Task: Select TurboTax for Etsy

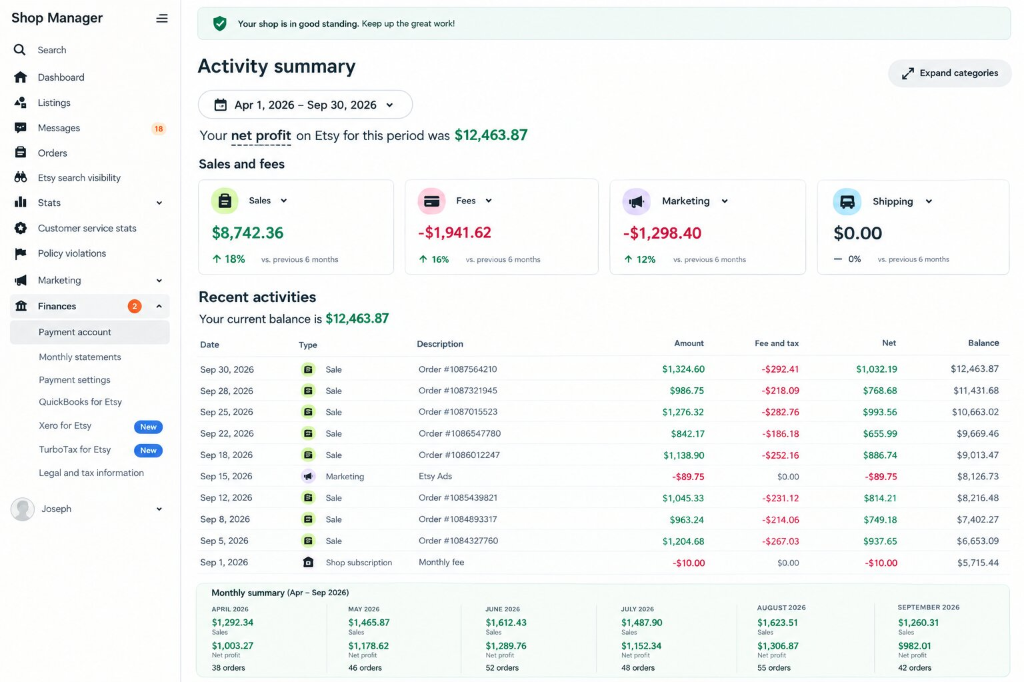Action: 74,449
